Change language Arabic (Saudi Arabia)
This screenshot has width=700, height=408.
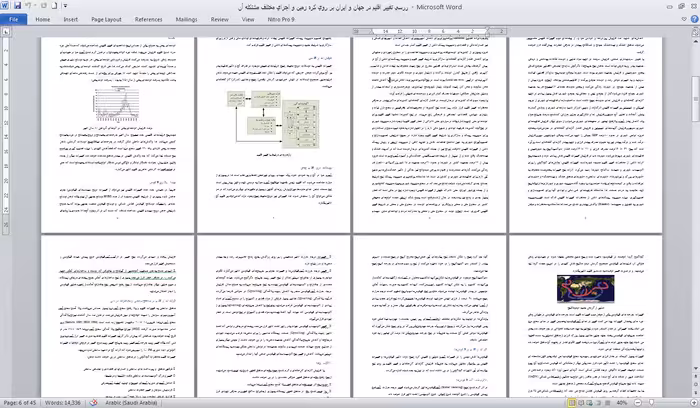click(131, 403)
